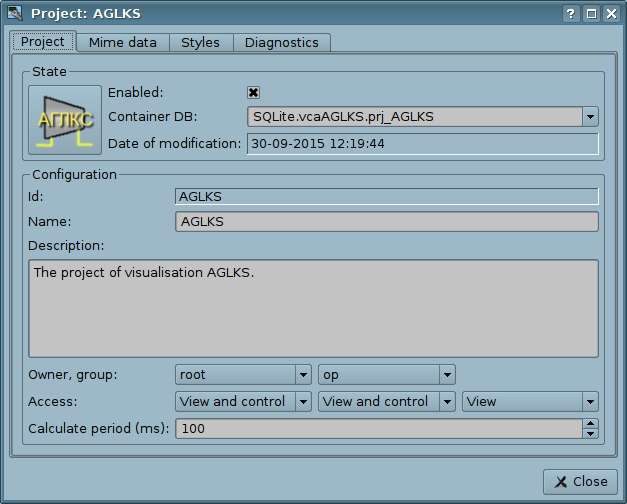Open the group op dropdown
The image size is (627, 504).
(447, 375)
